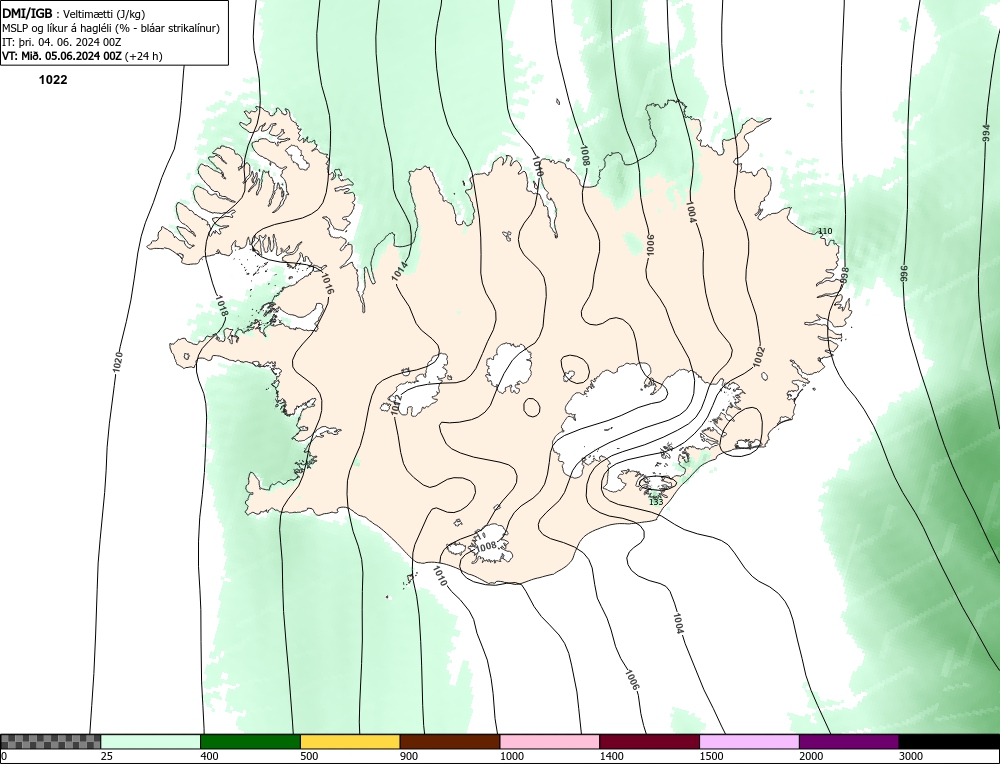Click the light green 25–400 legend swatch
The width and height of the screenshot is (1000, 764).
click(x=151, y=742)
